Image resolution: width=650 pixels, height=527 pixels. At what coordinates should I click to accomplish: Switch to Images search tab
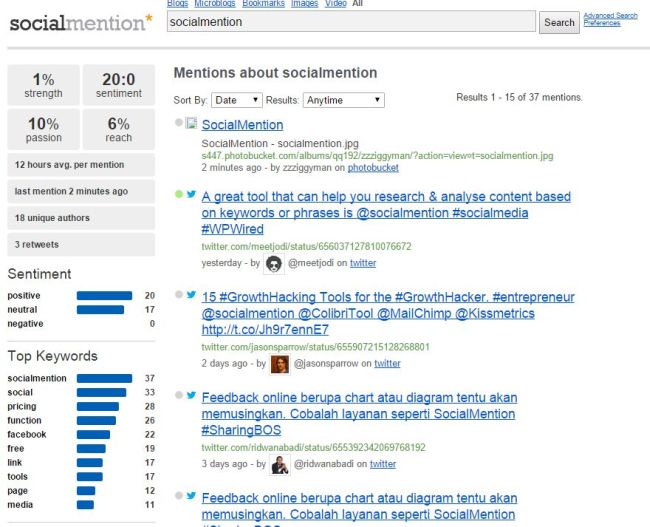click(x=304, y=3)
